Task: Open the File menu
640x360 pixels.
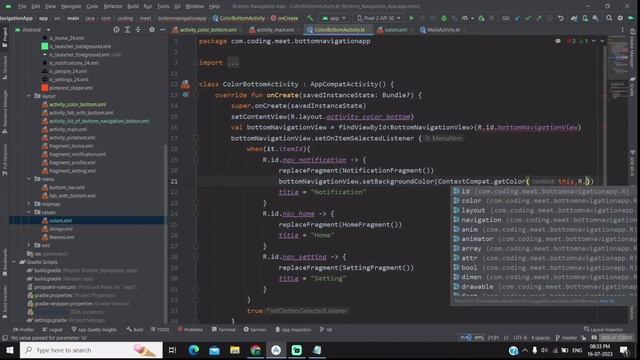Action: [x=22, y=6]
